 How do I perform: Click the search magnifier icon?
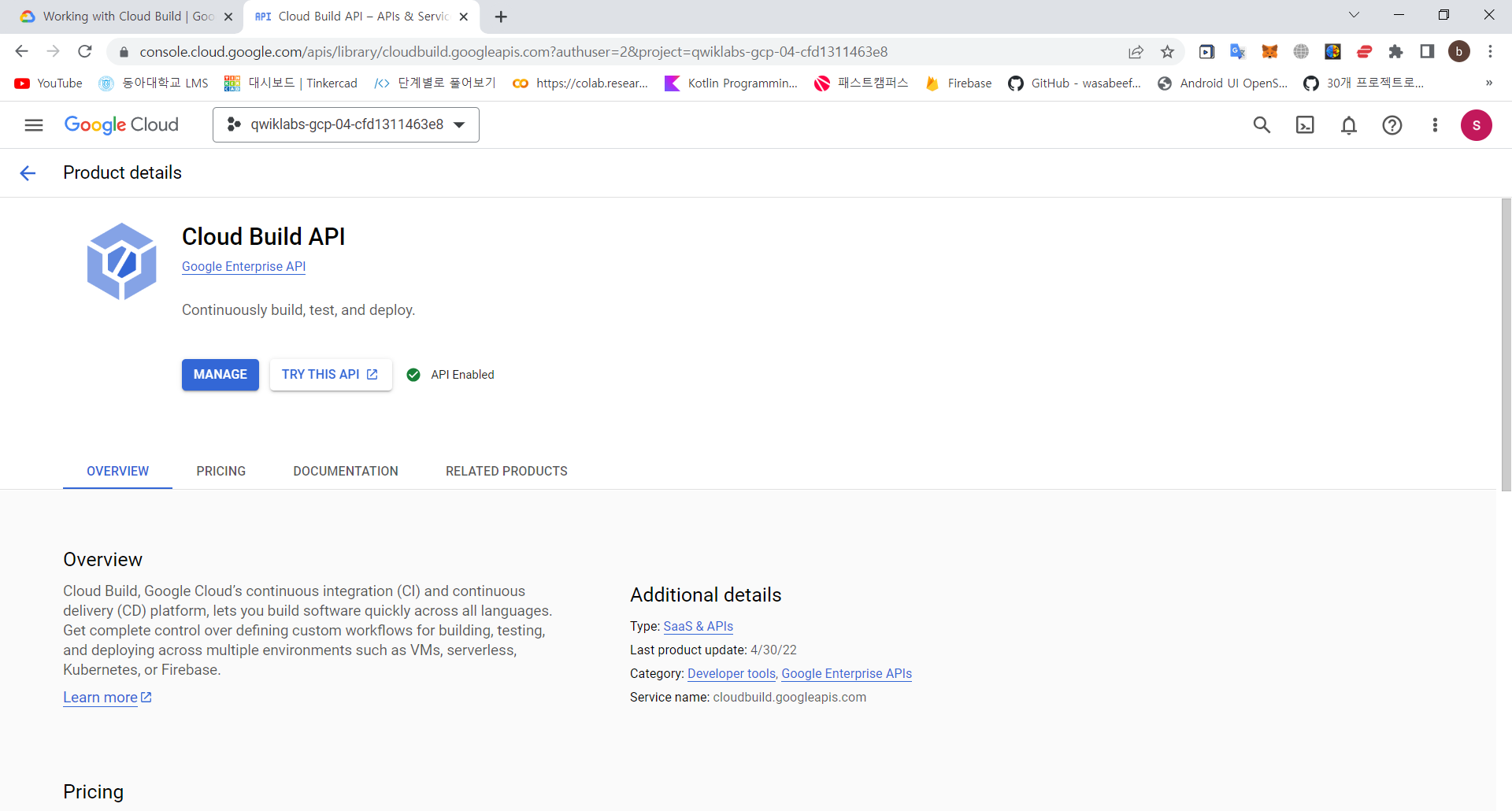click(x=1262, y=125)
